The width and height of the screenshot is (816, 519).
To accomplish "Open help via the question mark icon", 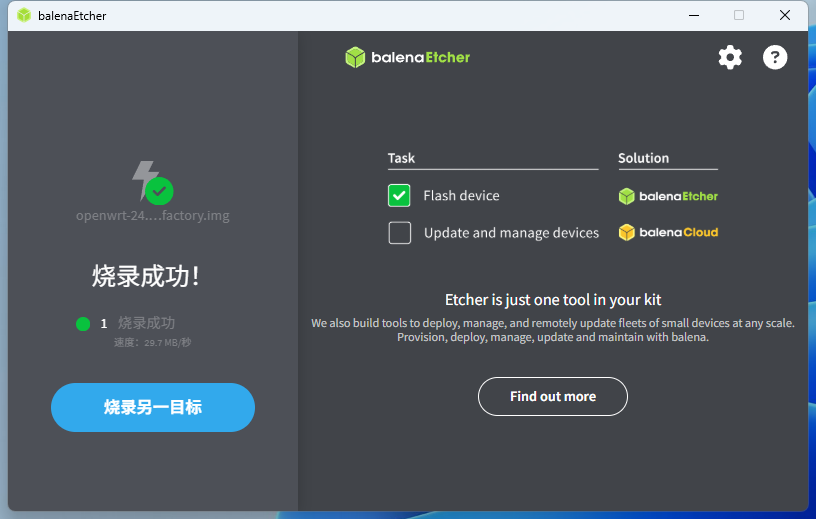I will pos(775,57).
